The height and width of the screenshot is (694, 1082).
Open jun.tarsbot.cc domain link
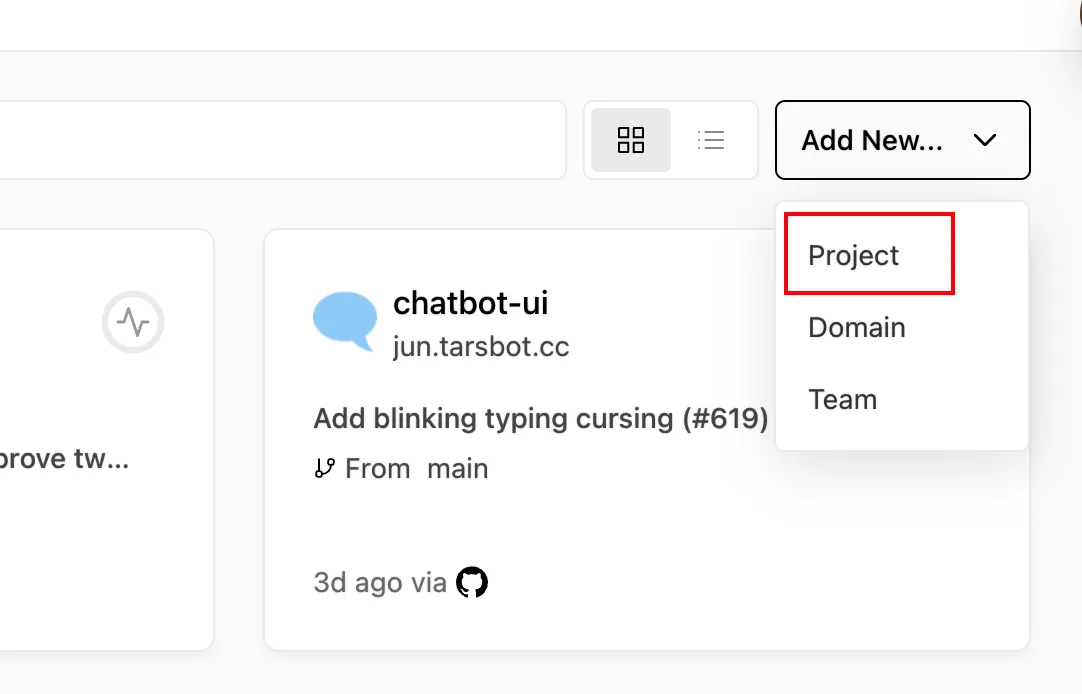[x=481, y=346]
